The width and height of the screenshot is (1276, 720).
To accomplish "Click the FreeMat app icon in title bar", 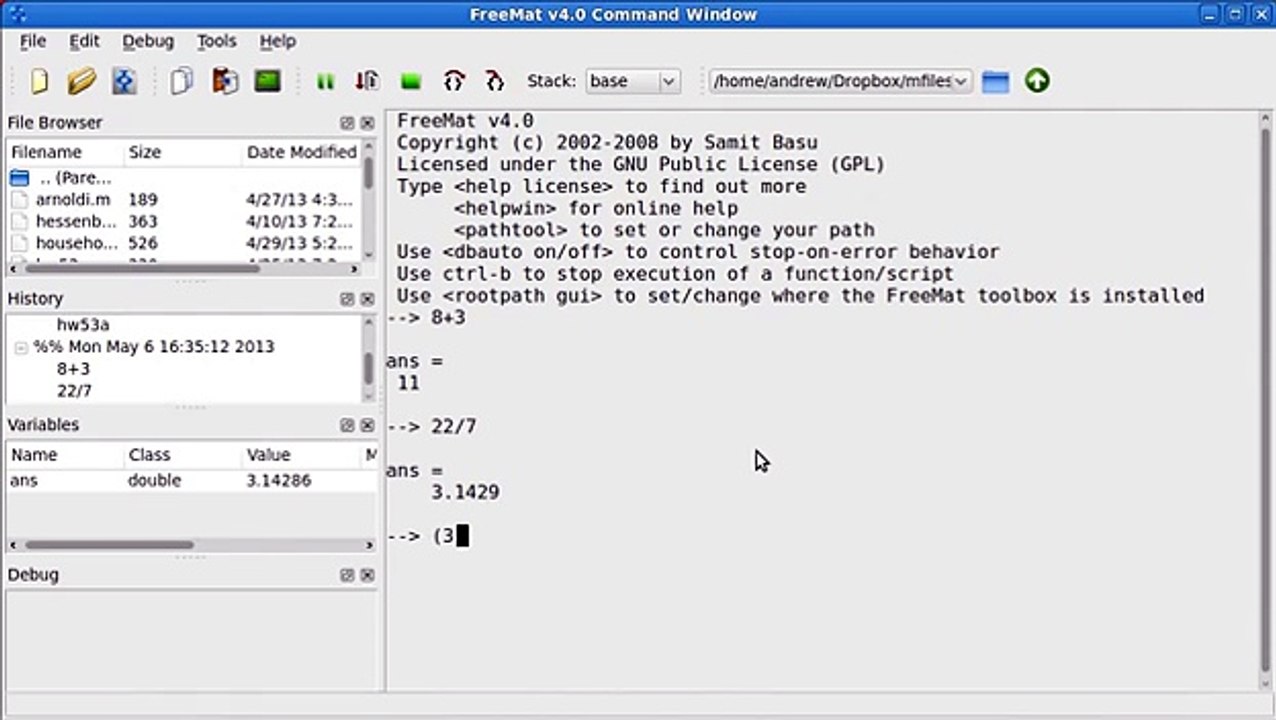I will tap(16, 14).
